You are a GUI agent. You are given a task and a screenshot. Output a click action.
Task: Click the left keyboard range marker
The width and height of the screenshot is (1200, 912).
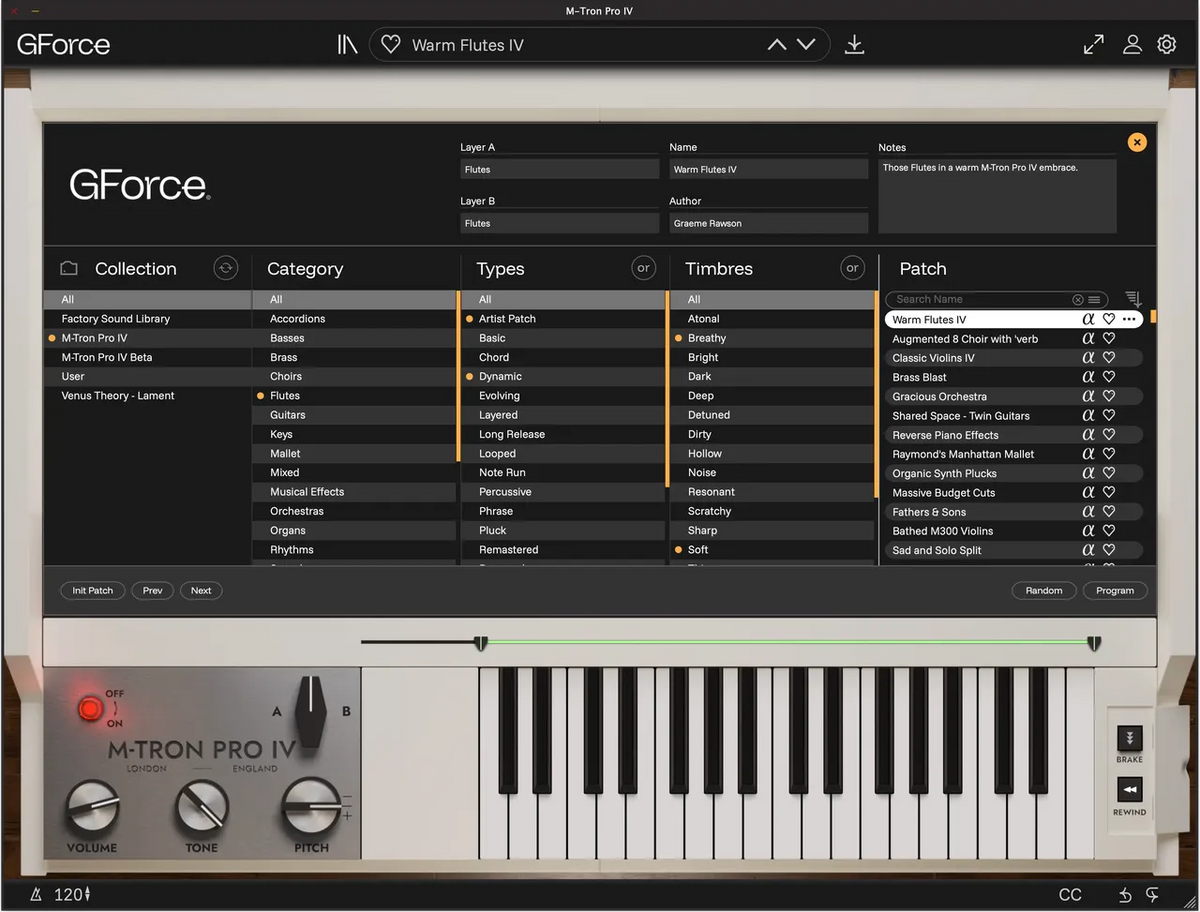[x=481, y=643]
